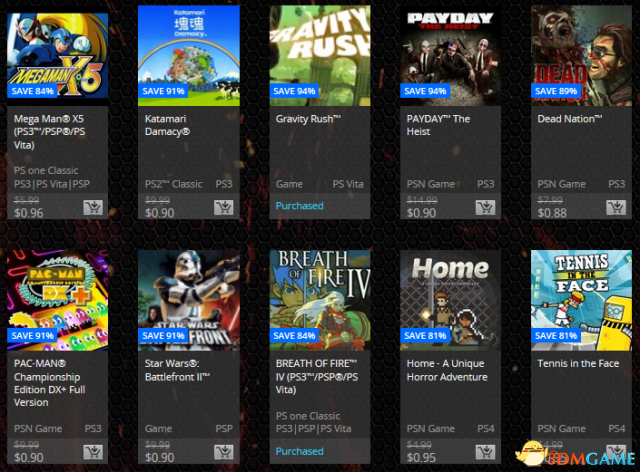Open the Mega Man X5 cover image

[58, 56]
